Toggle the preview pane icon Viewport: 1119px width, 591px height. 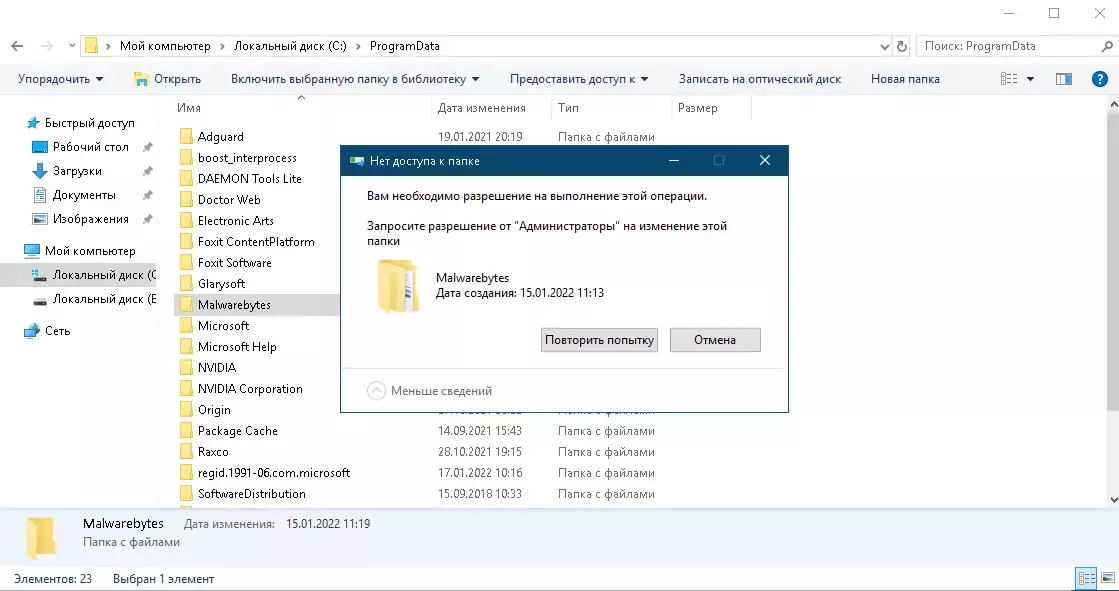coord(1063,79)
